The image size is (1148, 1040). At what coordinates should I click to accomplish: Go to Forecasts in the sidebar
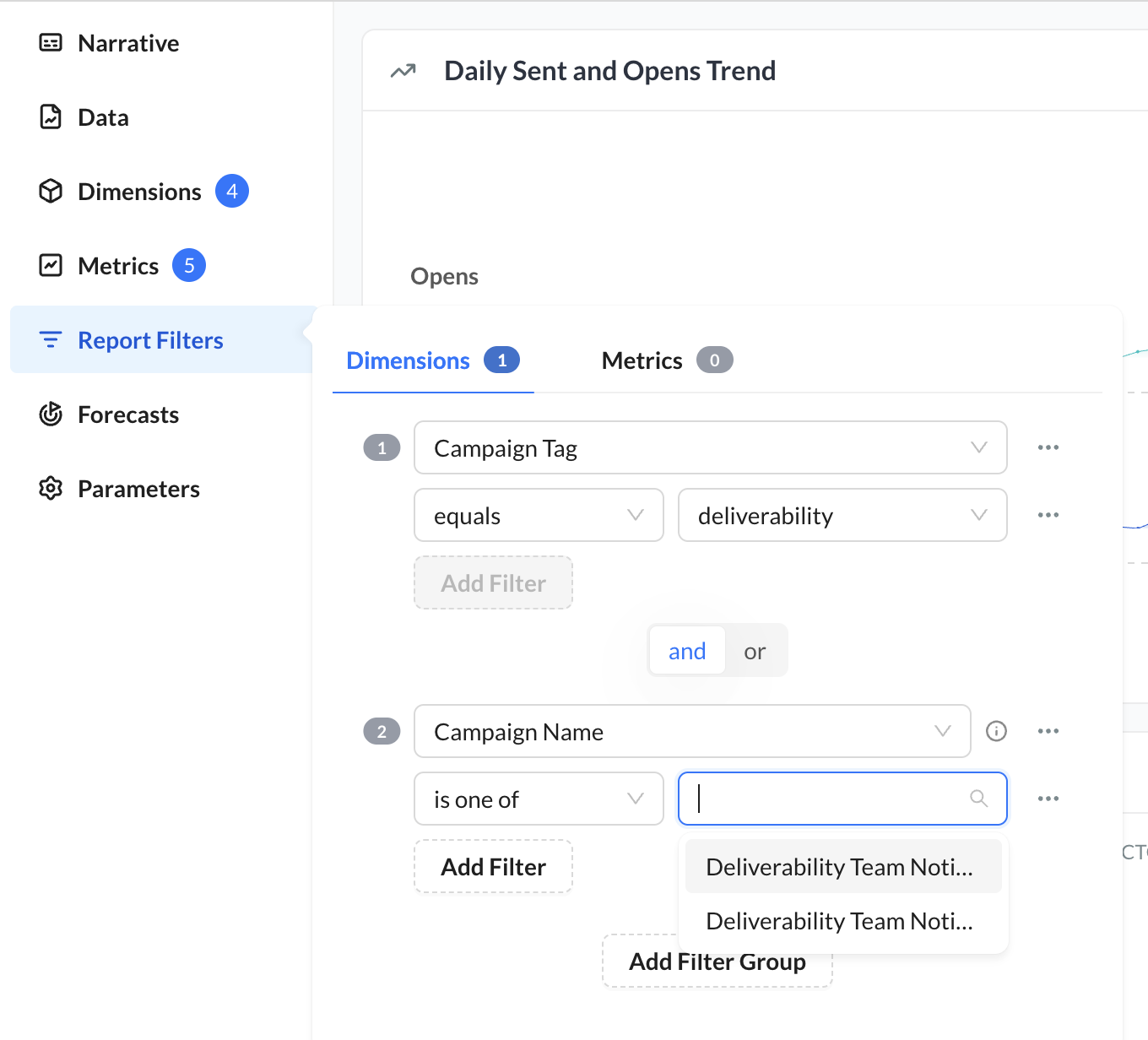(x=128, y=414)
